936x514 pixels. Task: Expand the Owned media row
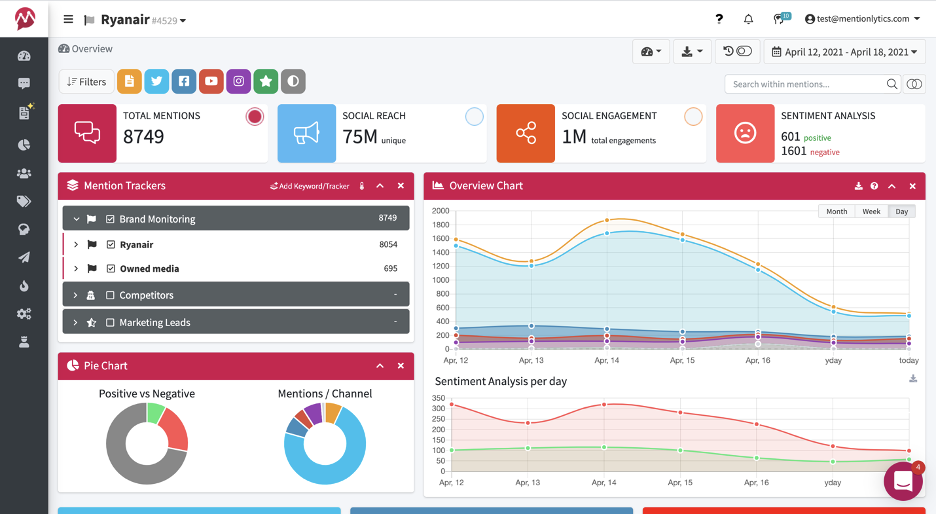pyautogui.click(x=76, y=269)
